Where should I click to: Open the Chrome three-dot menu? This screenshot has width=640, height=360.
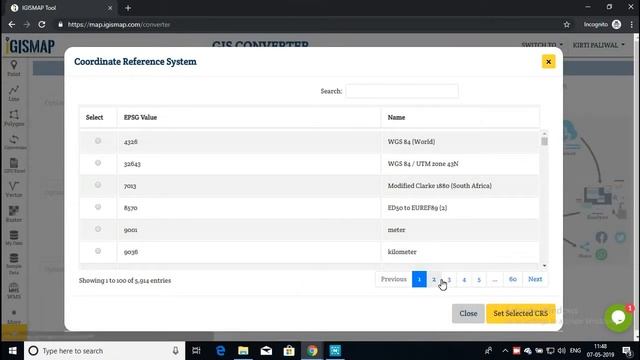click(631, 24)
